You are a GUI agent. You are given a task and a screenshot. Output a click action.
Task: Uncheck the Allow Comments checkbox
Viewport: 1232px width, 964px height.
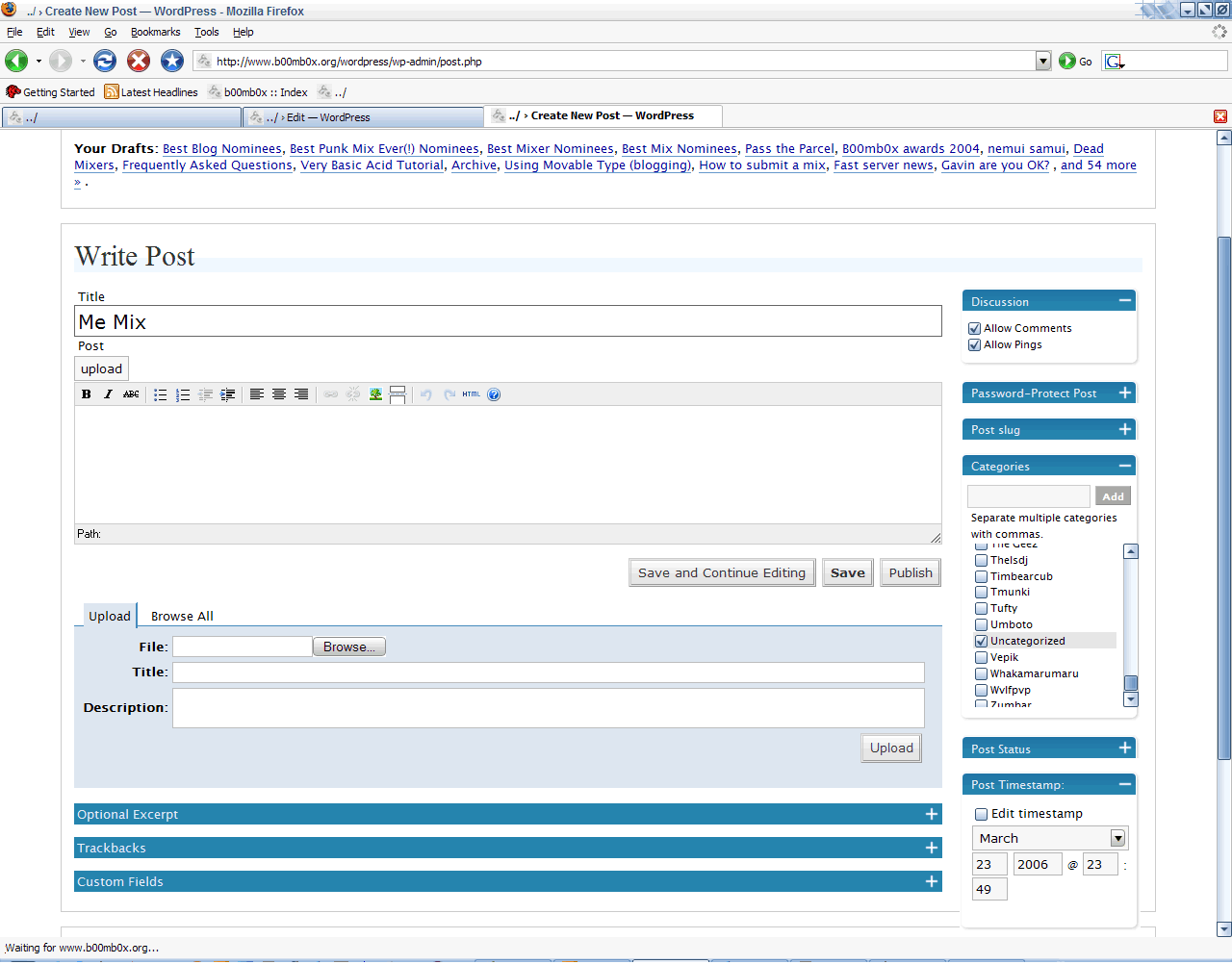(974, 329)
